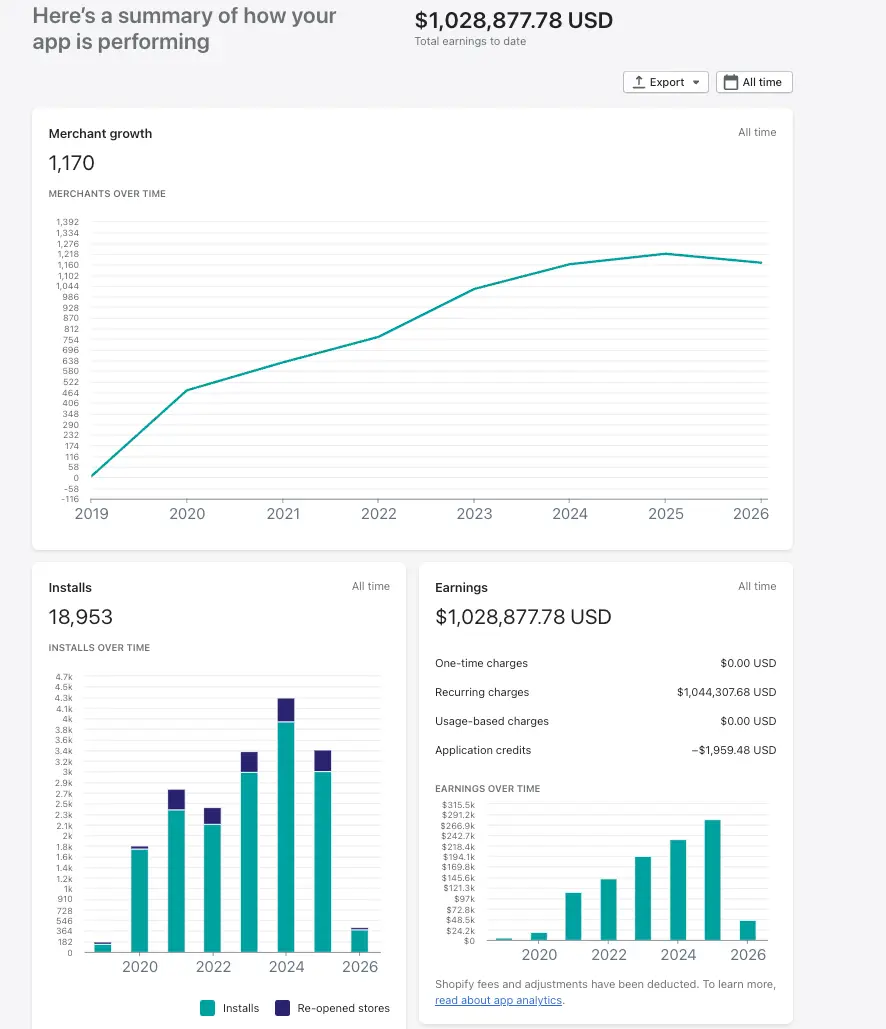Click the calendar icon beside All time

(731, 82)
